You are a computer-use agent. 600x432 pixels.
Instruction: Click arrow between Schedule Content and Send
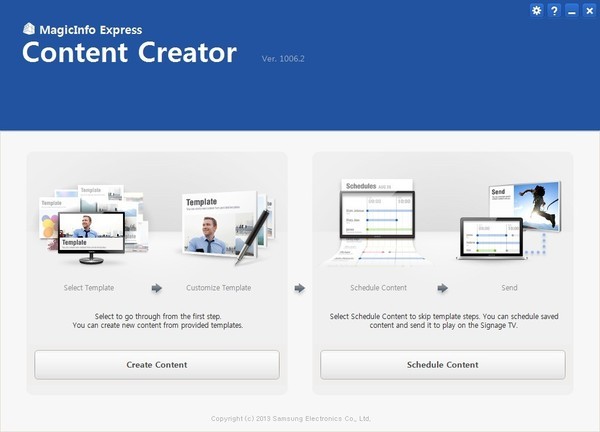(442, 288)
